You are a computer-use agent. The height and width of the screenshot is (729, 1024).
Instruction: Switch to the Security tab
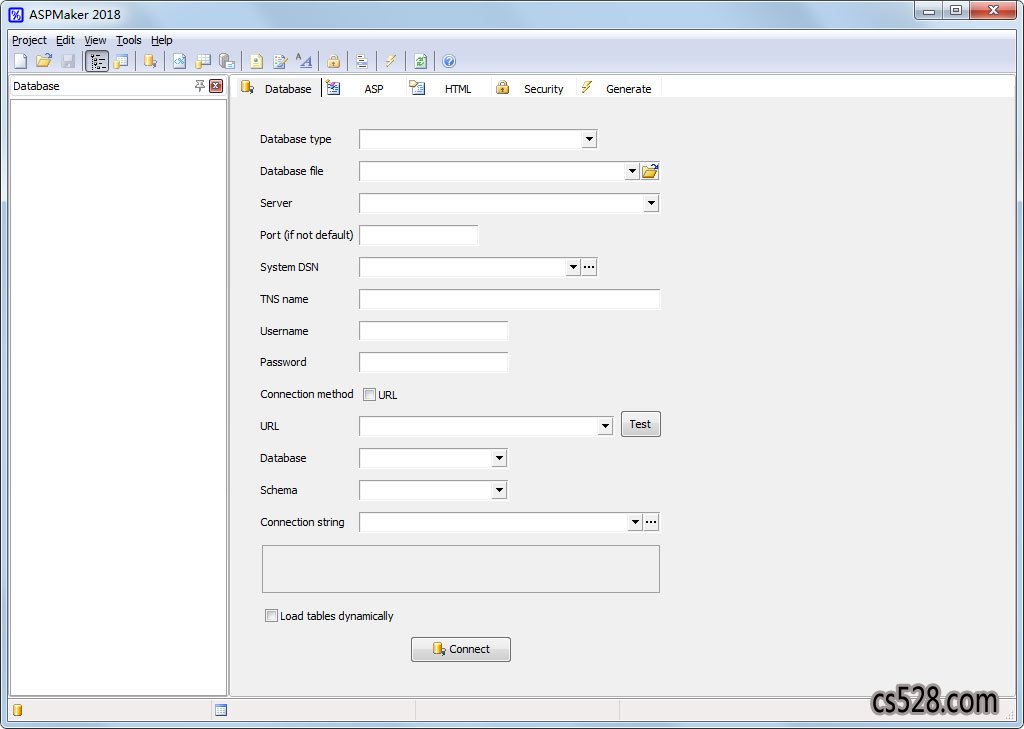[532, 89]
